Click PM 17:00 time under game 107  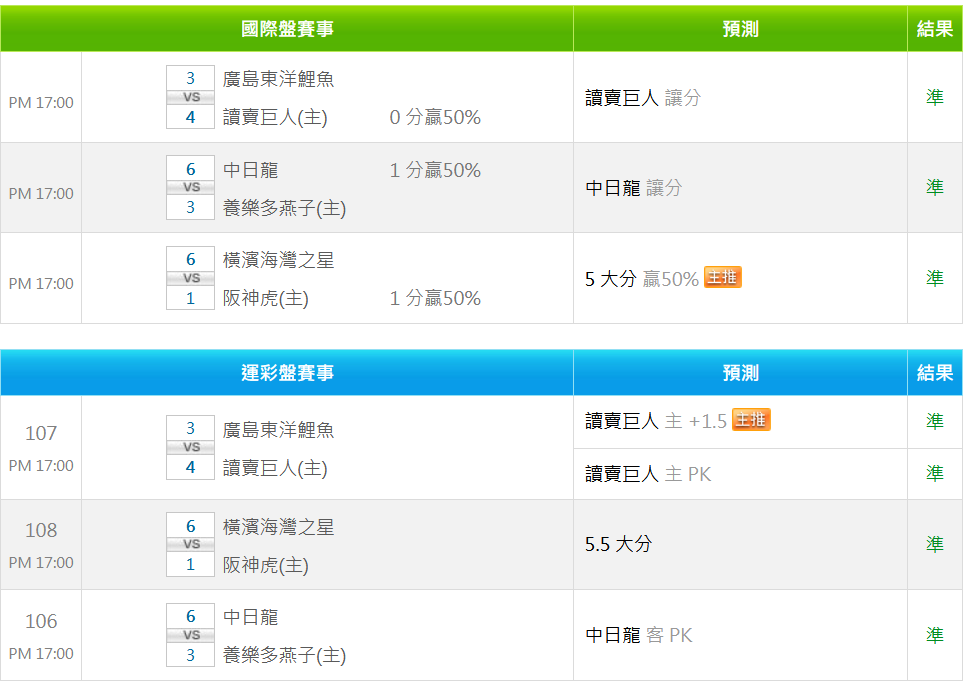tap(41, 466)
